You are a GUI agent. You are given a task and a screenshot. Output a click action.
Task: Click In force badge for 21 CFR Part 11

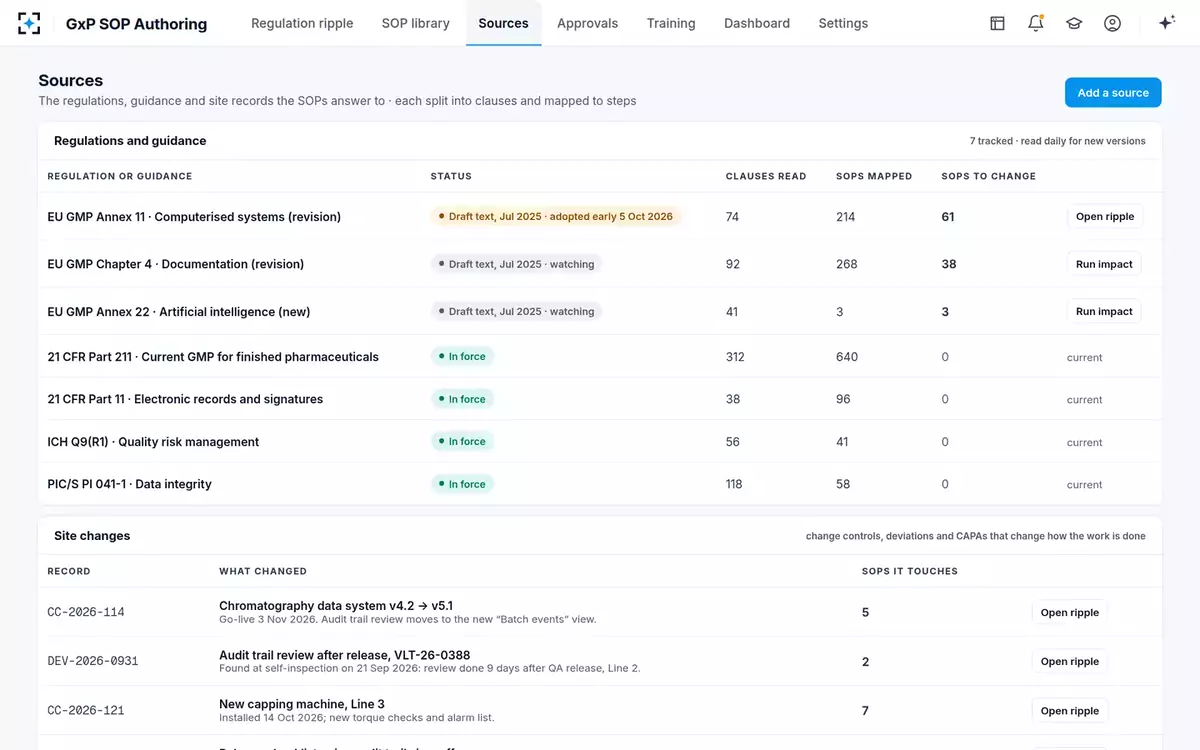tap(462, 399)
